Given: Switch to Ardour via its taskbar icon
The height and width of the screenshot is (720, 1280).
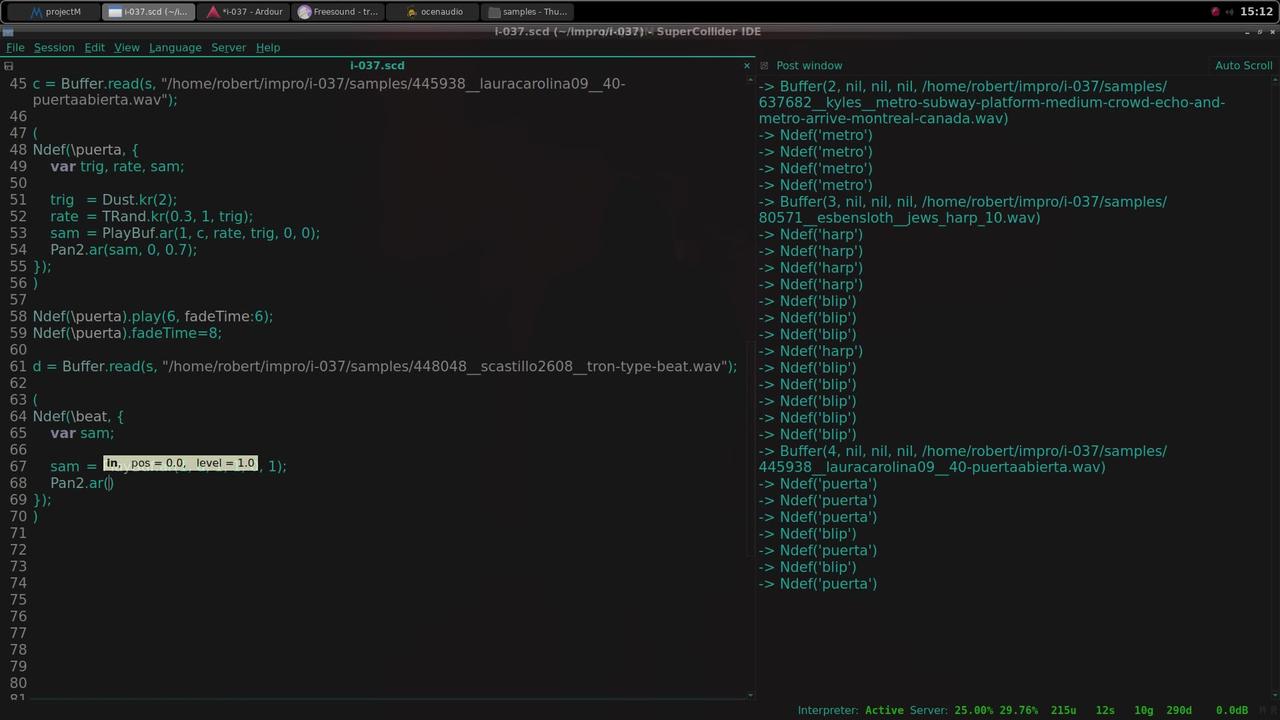Looking at the screenshot, I should [243, 11].
